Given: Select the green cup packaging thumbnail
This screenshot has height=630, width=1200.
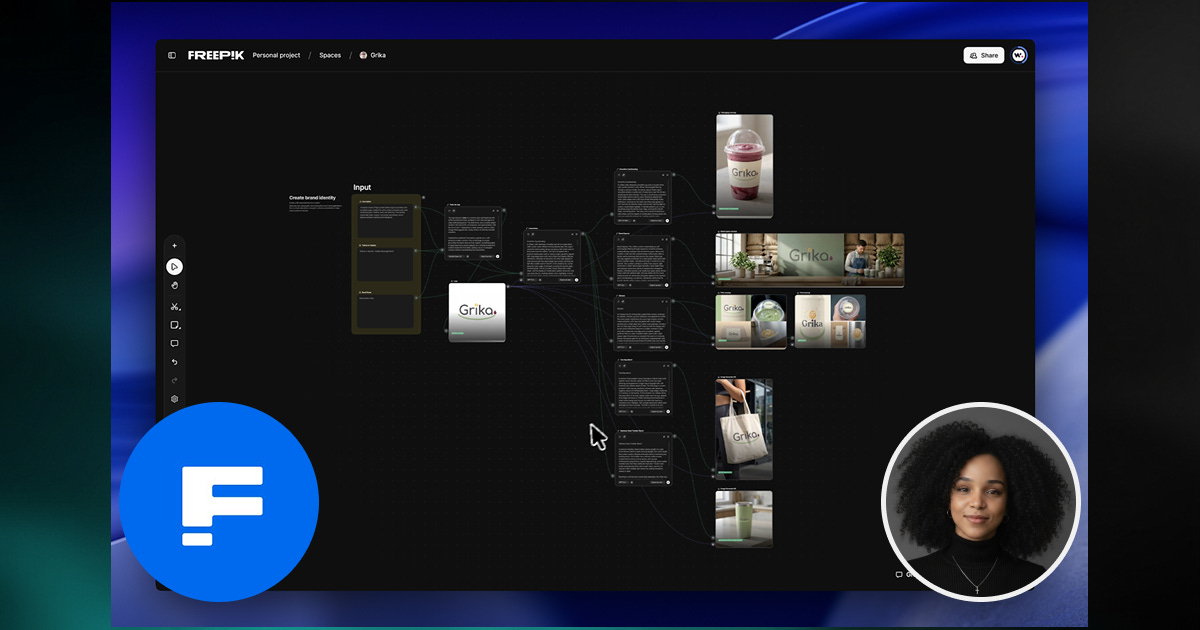Looking at the screenshot, I should pyautogui.click(x=751, y=321).
